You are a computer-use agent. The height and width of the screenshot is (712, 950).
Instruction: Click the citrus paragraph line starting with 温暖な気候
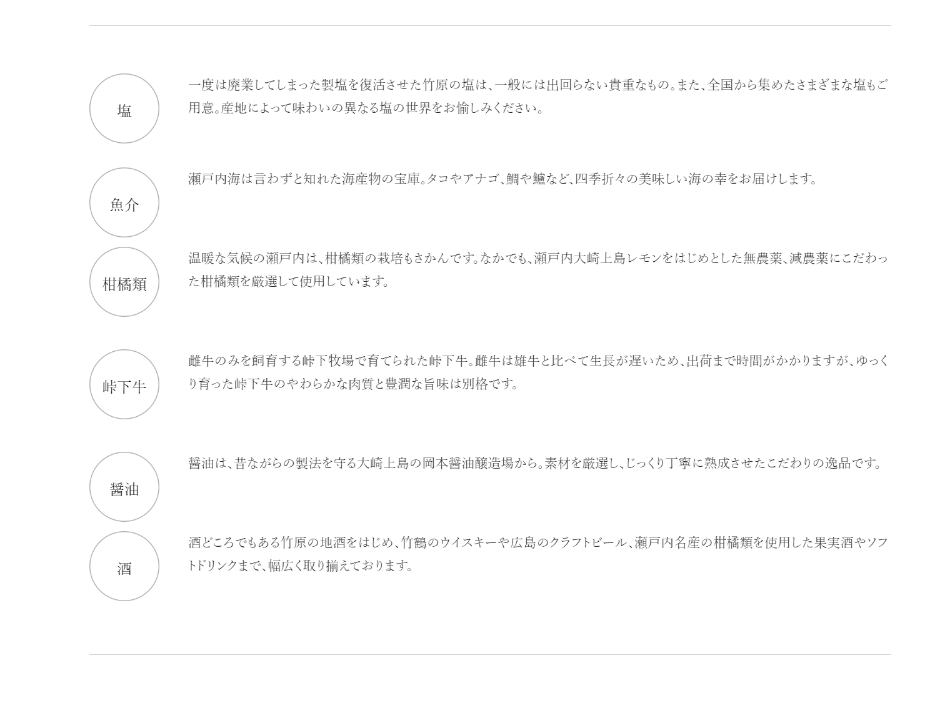tap(537, 259)
